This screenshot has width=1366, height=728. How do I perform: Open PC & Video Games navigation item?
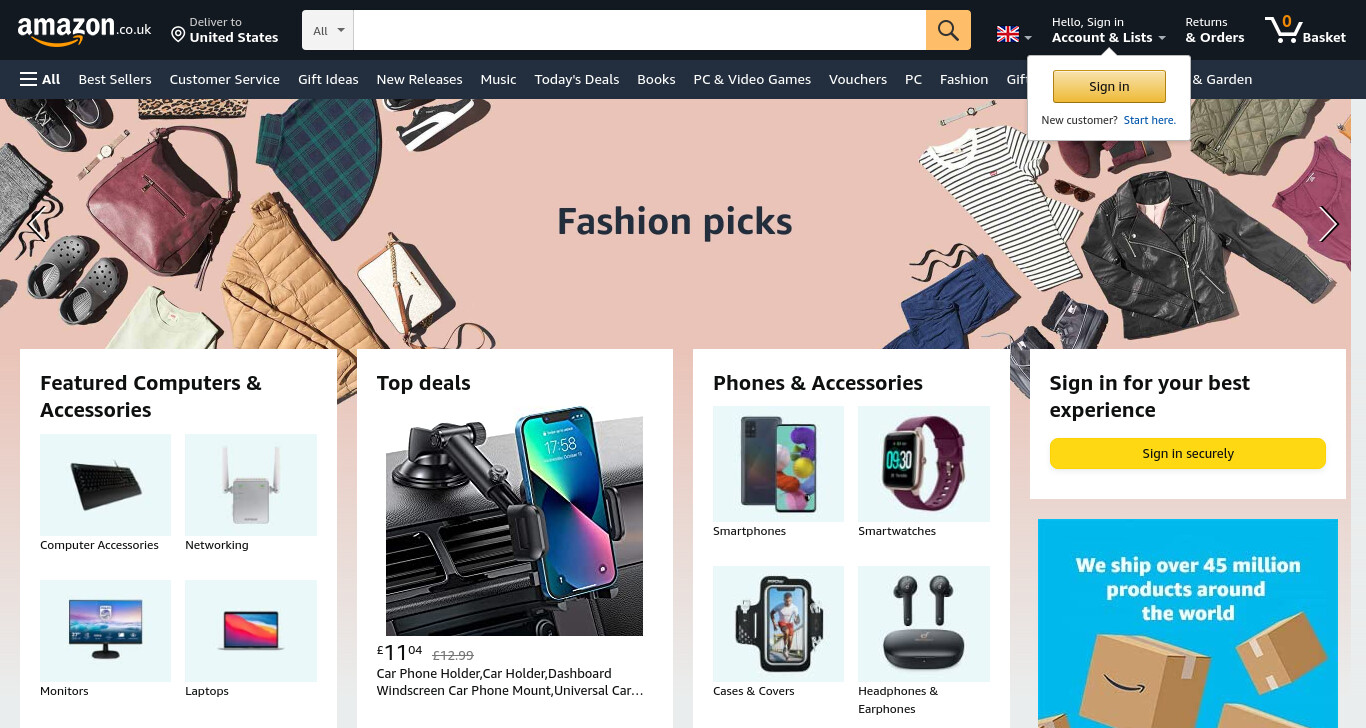(x=752, y=79)
